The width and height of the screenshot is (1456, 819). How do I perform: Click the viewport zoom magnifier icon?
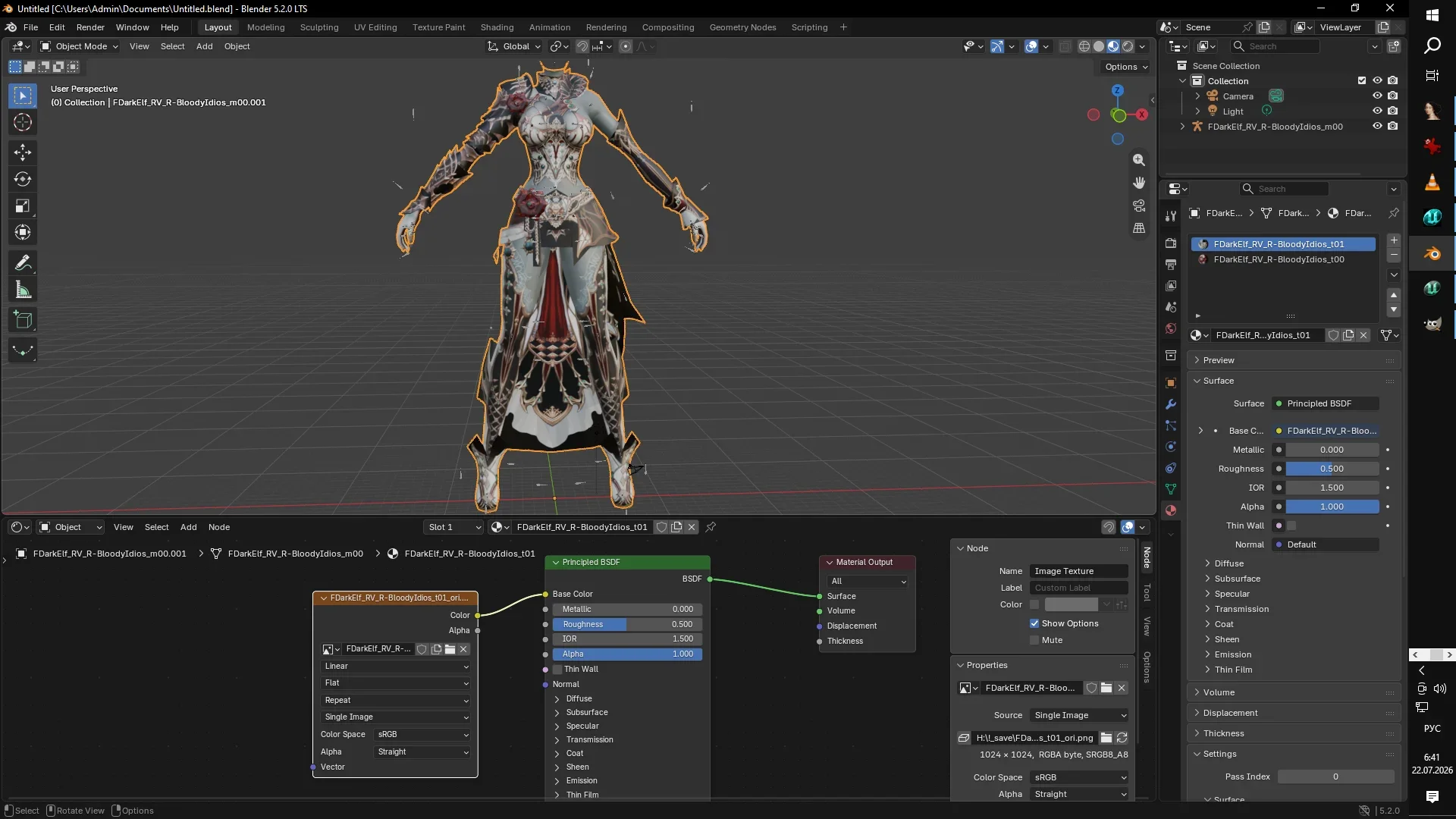tap(1139, 160)
